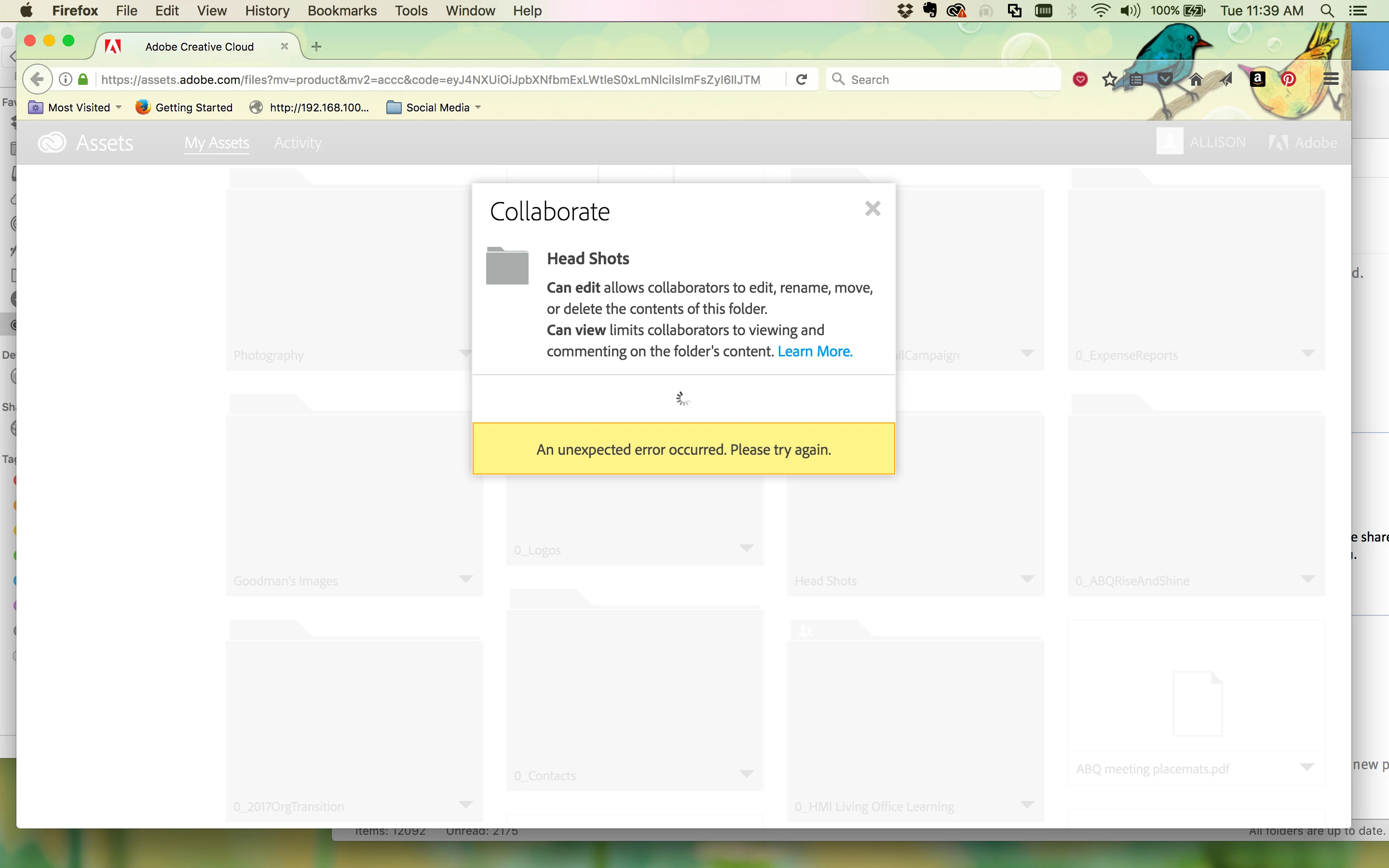Switch to the Activity tab
Screen dimensions: 1389x868
(297, 143)
